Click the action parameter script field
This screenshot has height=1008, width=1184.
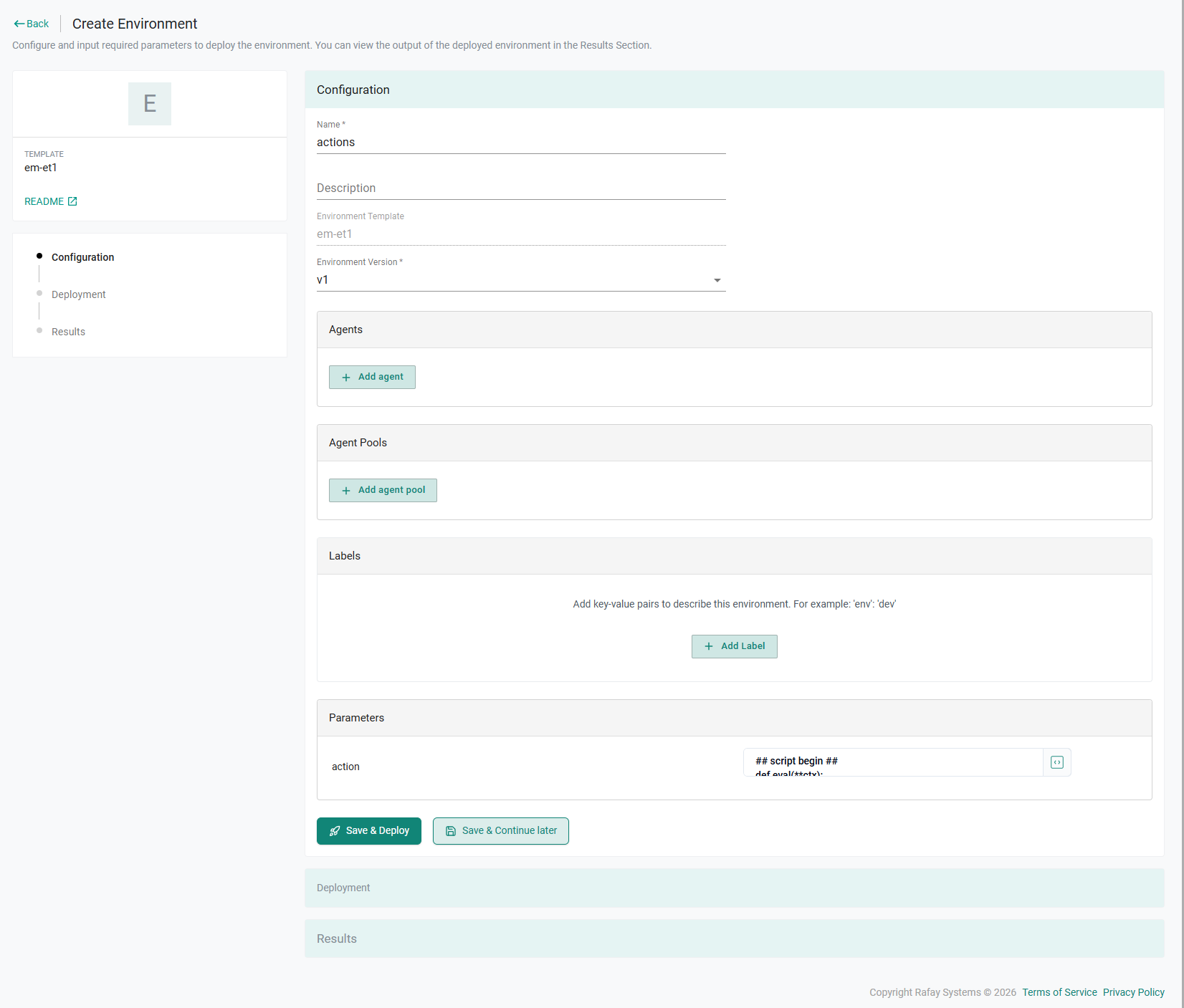tap(892, 762)
